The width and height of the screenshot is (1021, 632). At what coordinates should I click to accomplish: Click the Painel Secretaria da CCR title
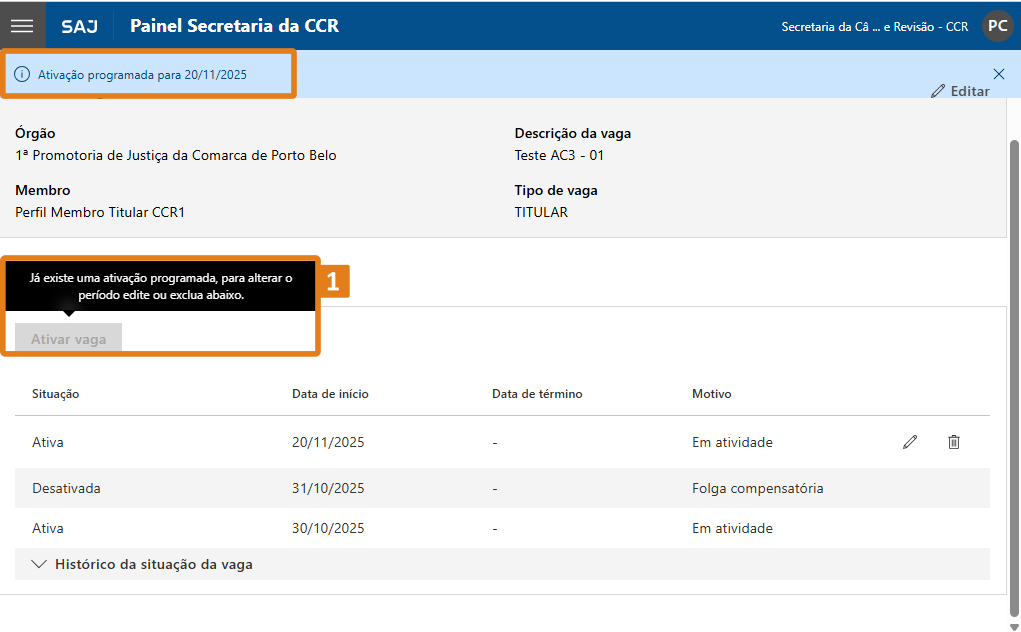pos(234,26)
